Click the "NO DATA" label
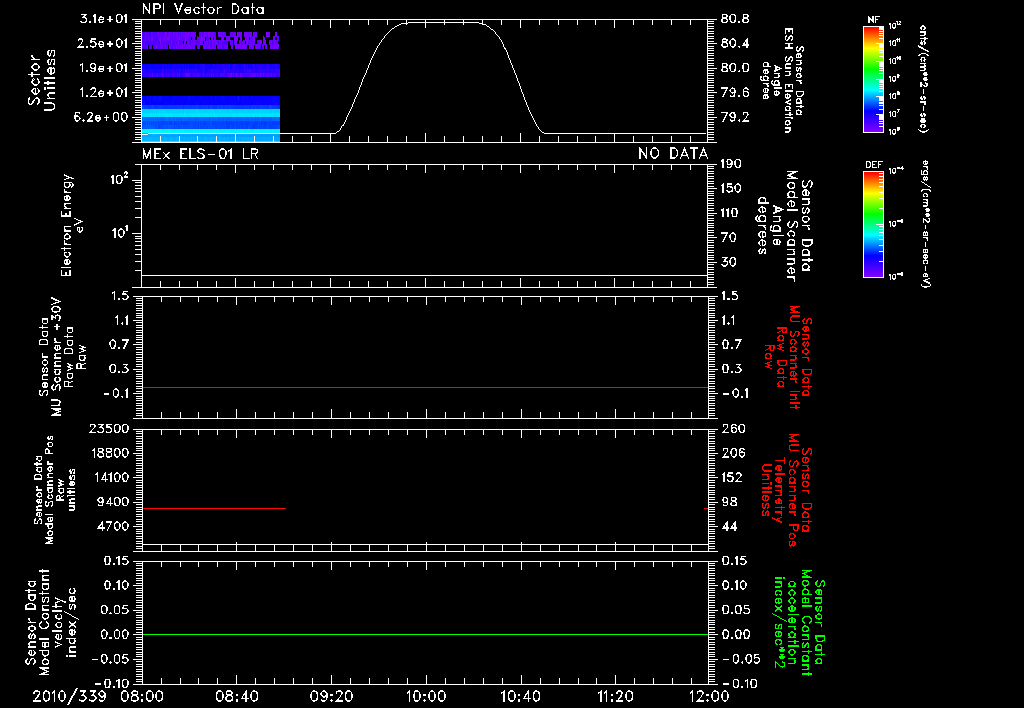The height and width of the screenshot is (708, 1024). pos(673,153)
